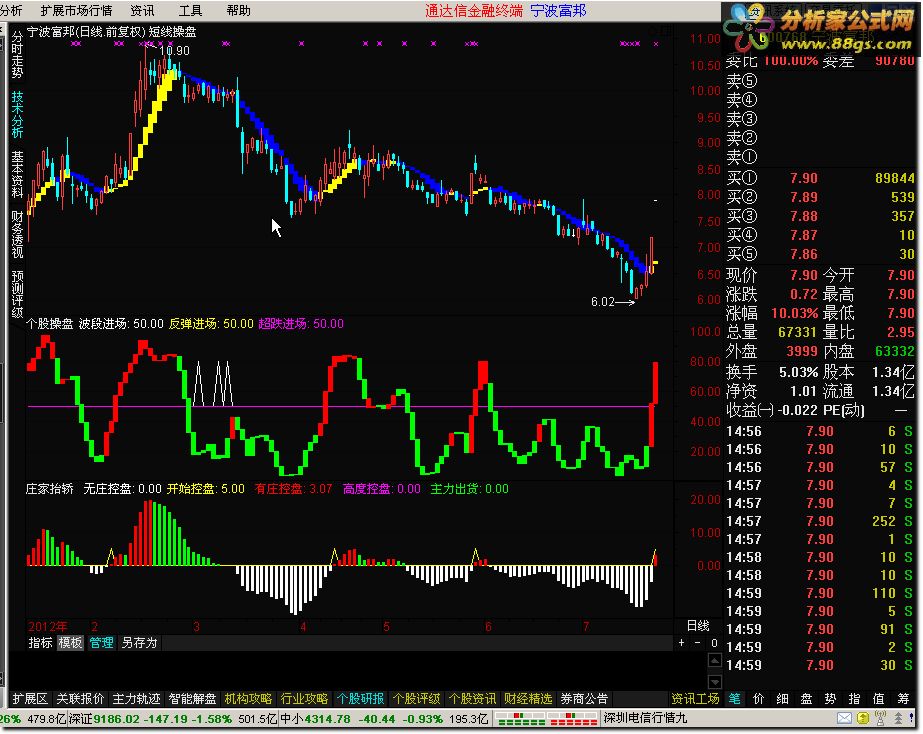
Task: Click the 指标 button
Action: (41, 643)
